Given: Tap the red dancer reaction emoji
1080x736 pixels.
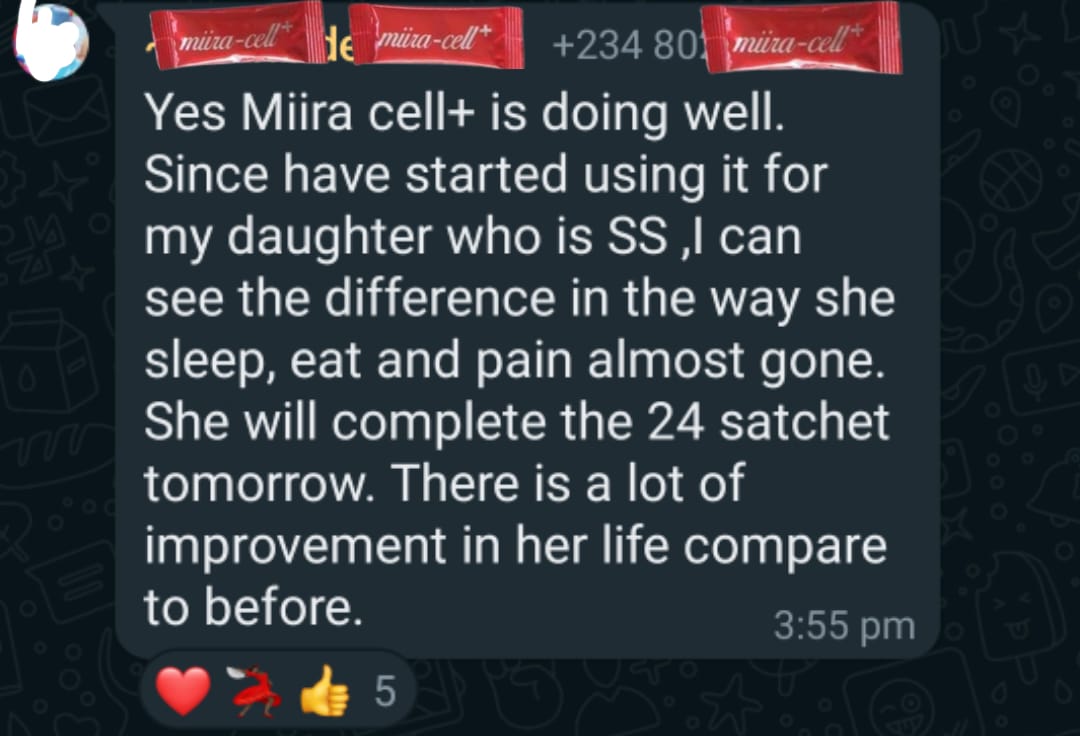Looking at the screenshot, I should click(x=255, y=691).
